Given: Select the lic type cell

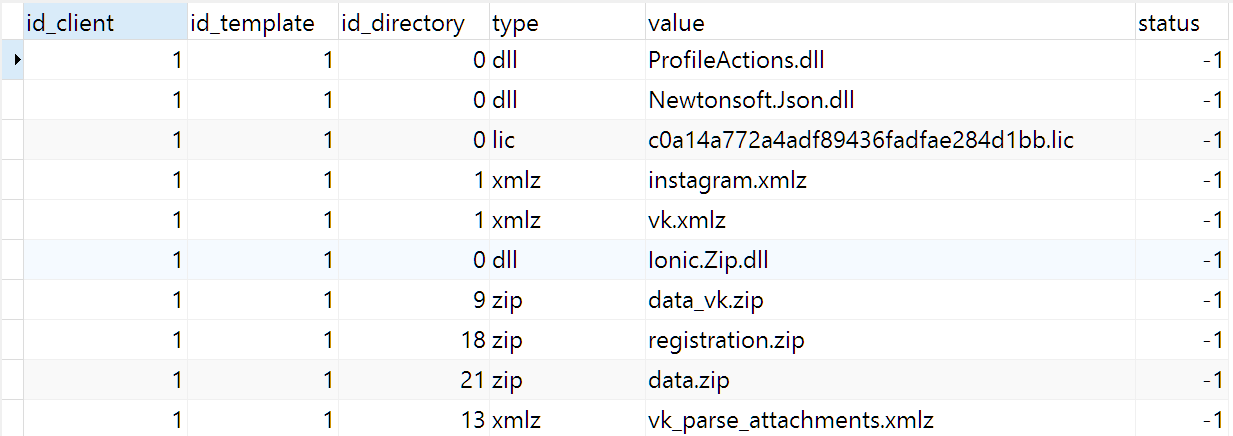Looking at the screenshot, I should tap(567, 140).
